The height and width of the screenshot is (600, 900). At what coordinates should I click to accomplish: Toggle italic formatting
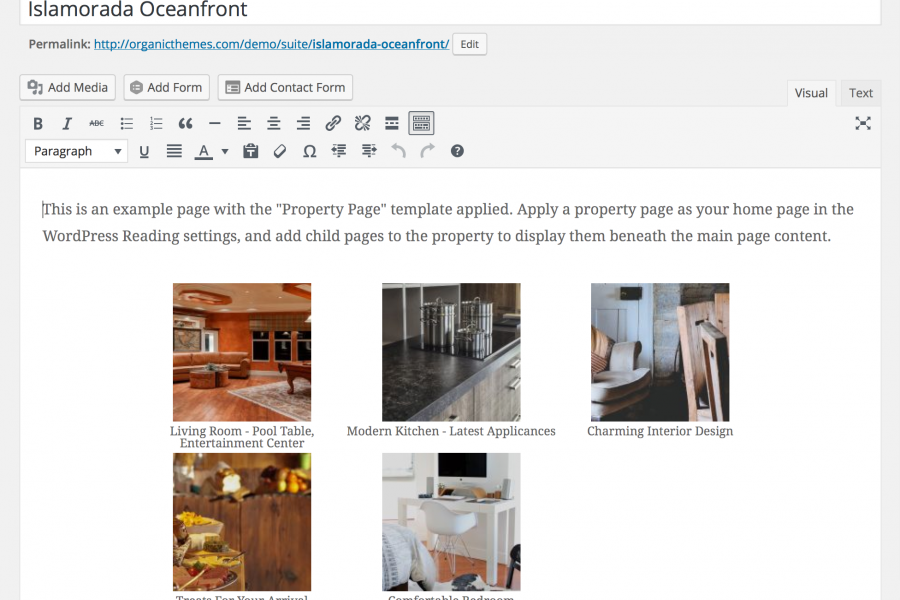[67, 123]
